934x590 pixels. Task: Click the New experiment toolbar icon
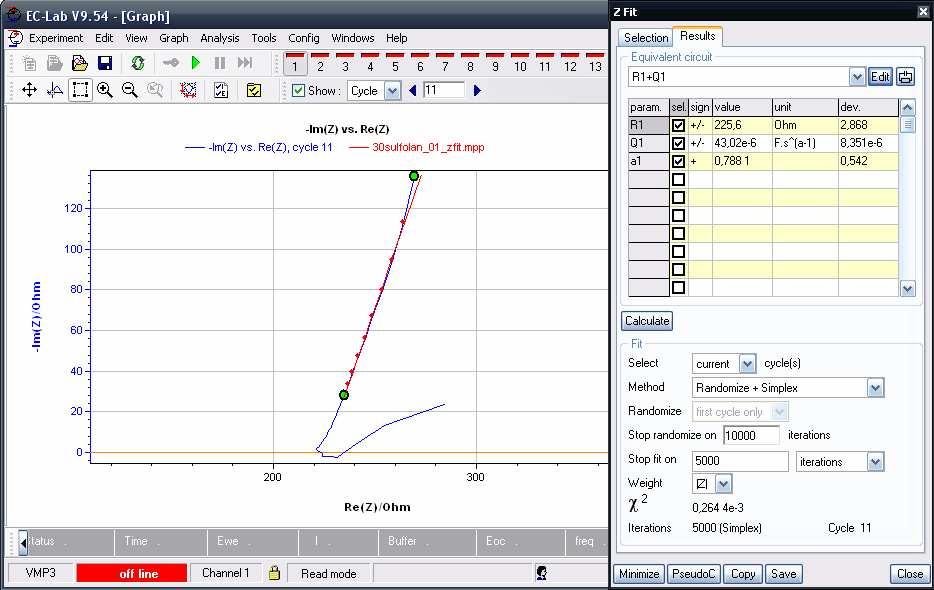pos(29,63)
